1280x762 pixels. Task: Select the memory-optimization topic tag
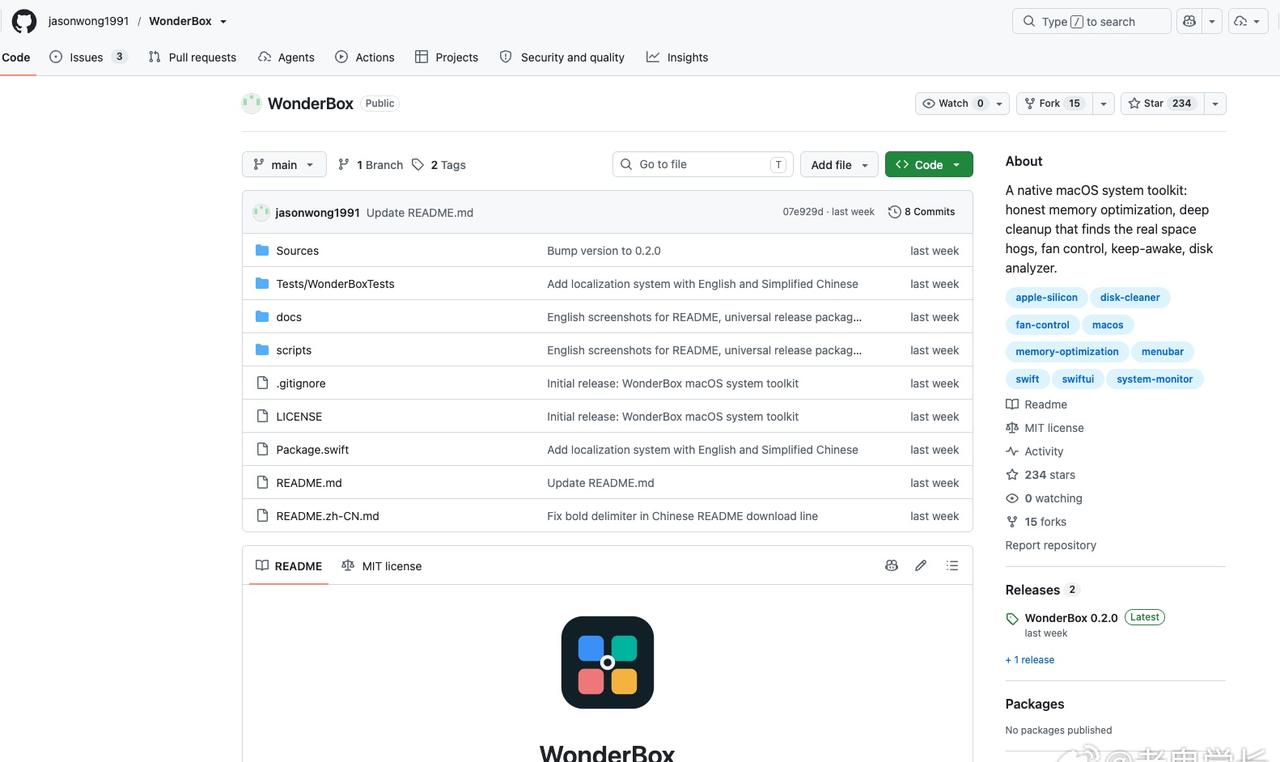(x=1067, y=352)
